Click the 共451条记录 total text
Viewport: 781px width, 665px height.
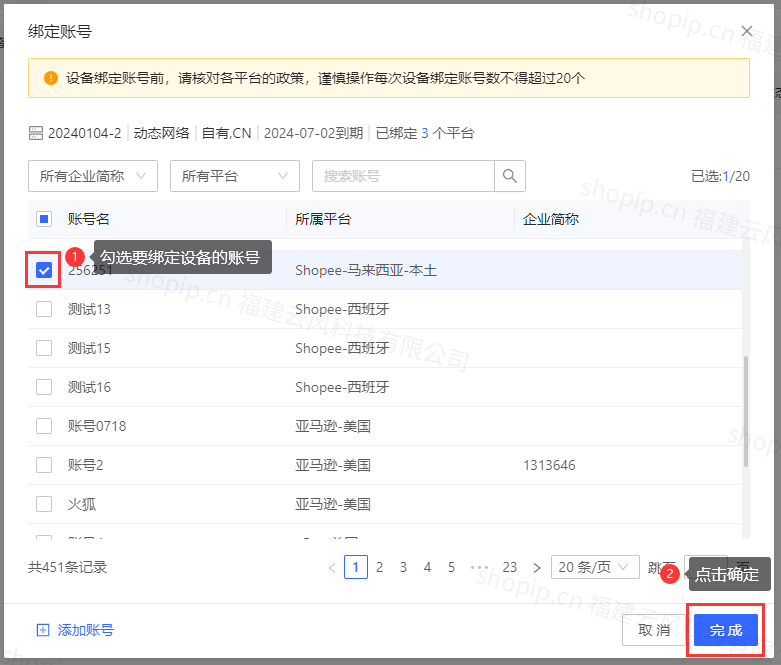[x=68, y=567]
